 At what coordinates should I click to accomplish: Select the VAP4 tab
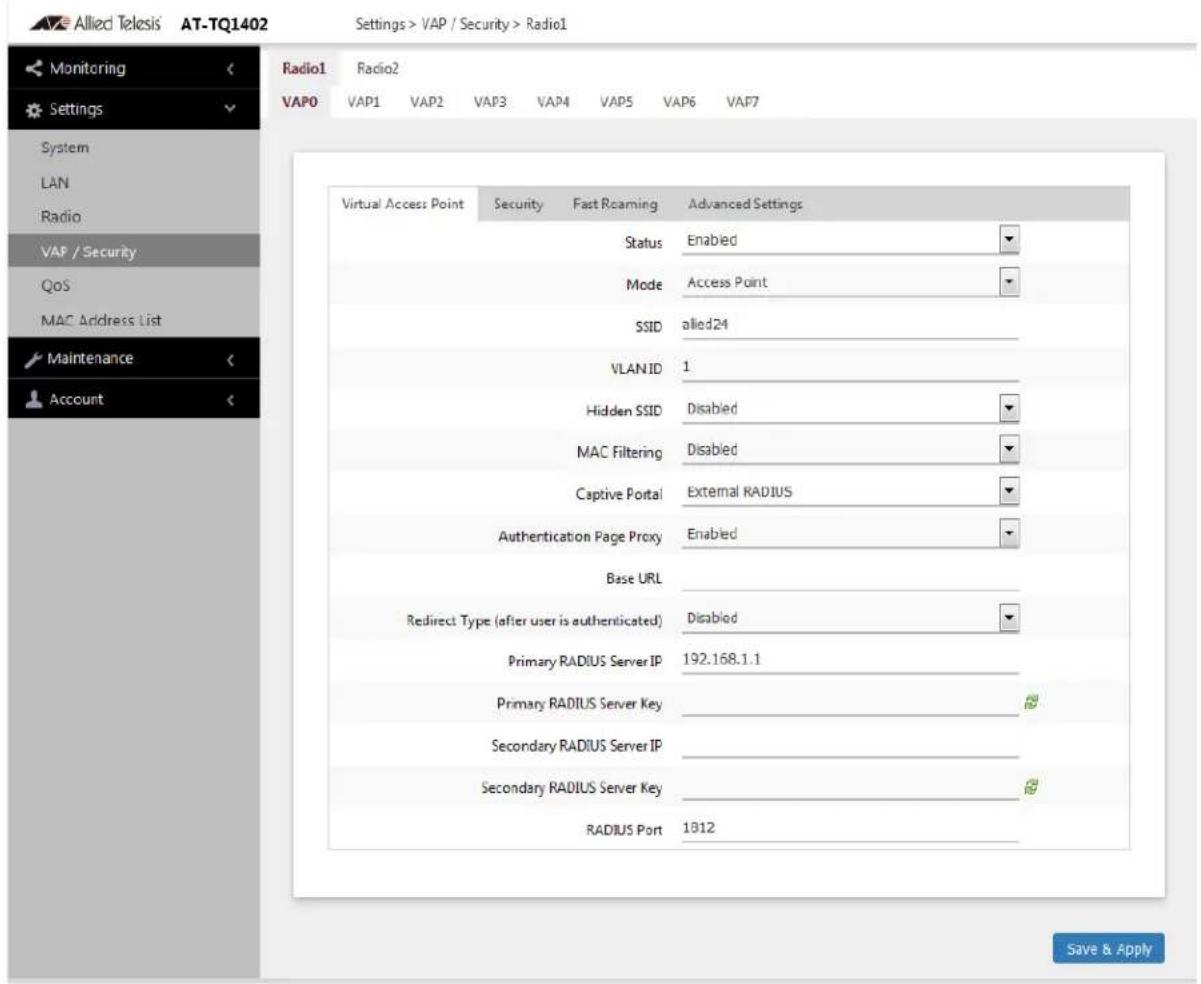pyautogui.click(x=553, y=102)
